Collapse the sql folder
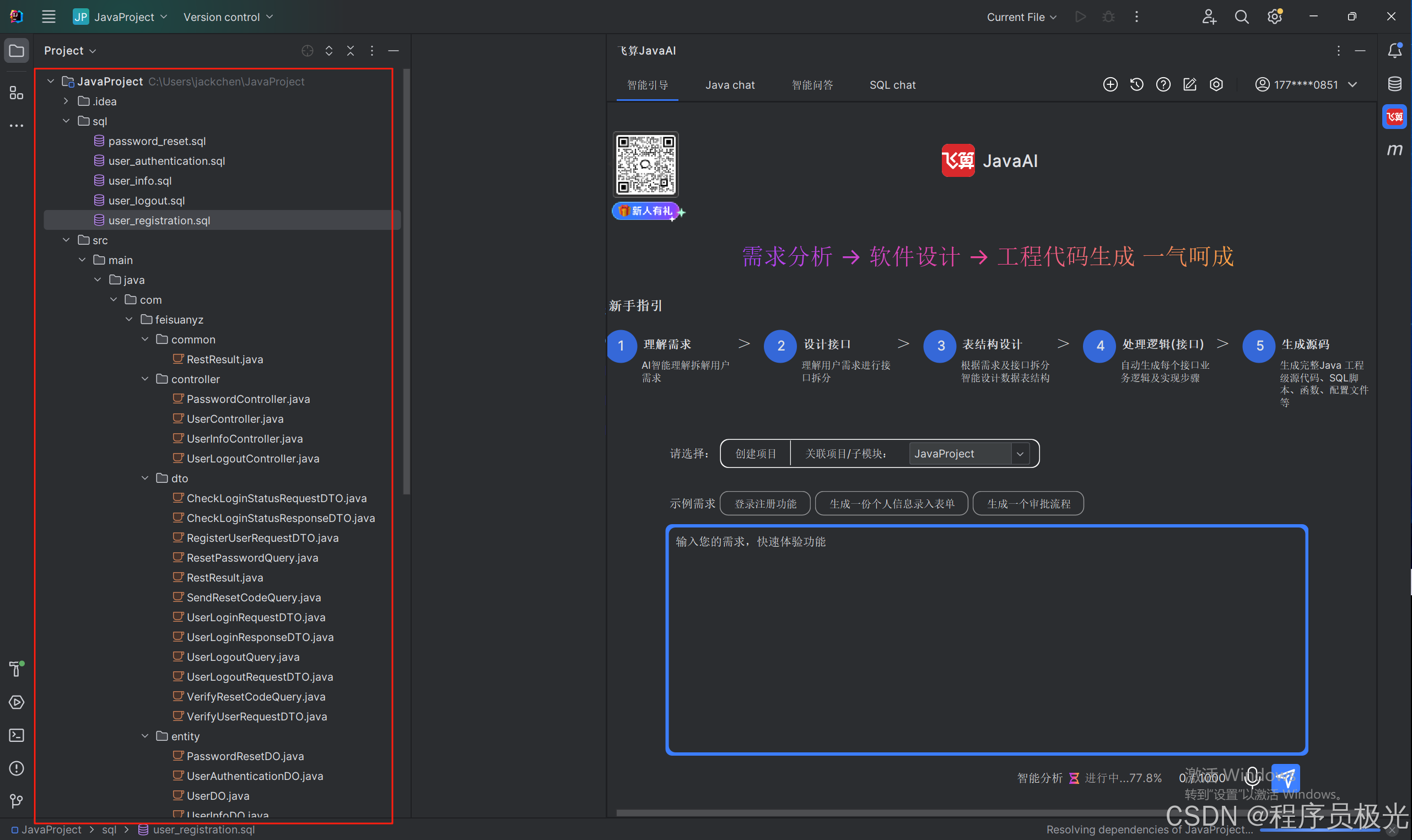This screenshot has width=1412, height=840. [x=66, y=121]
